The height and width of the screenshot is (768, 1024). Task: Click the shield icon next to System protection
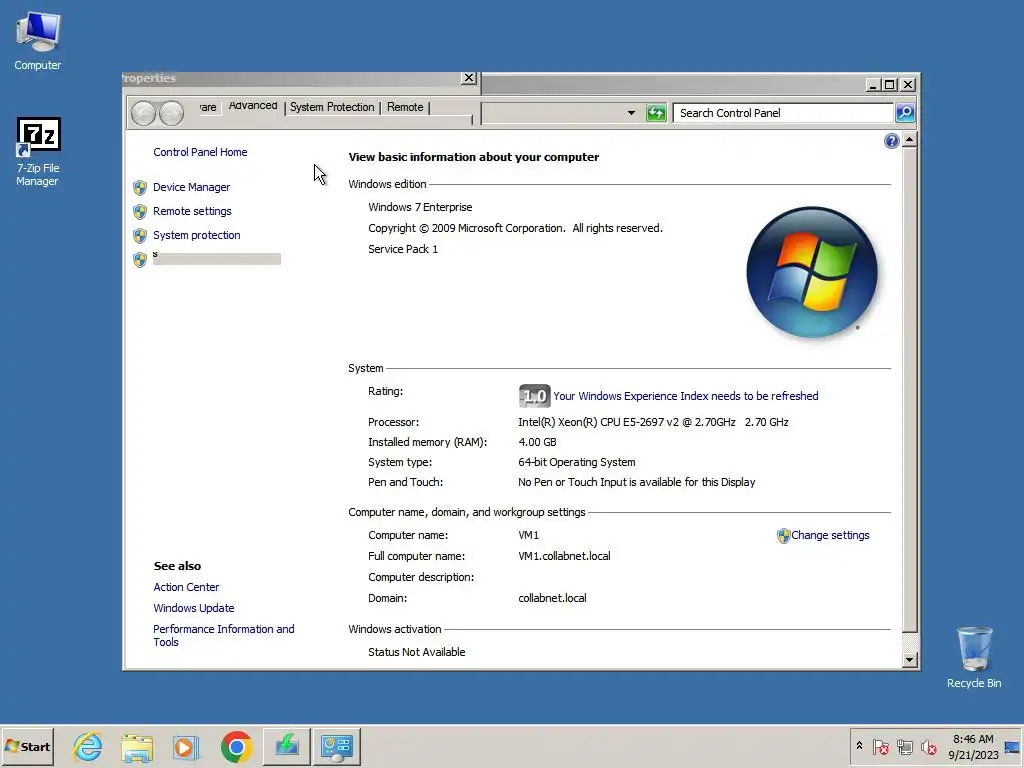pos(140,235)
